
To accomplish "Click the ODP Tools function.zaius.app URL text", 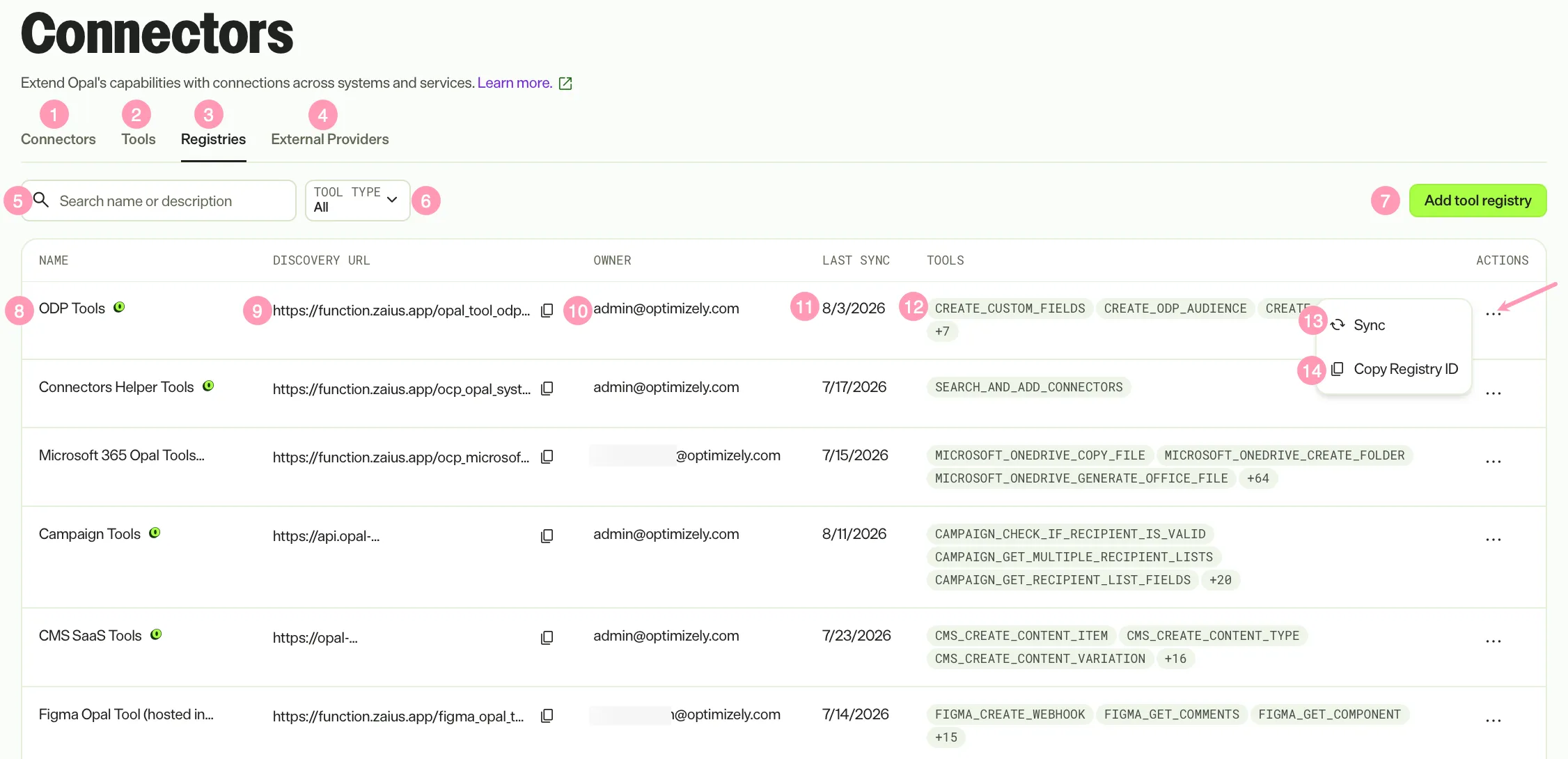I will pyautogui.click(x=401, y=311).
